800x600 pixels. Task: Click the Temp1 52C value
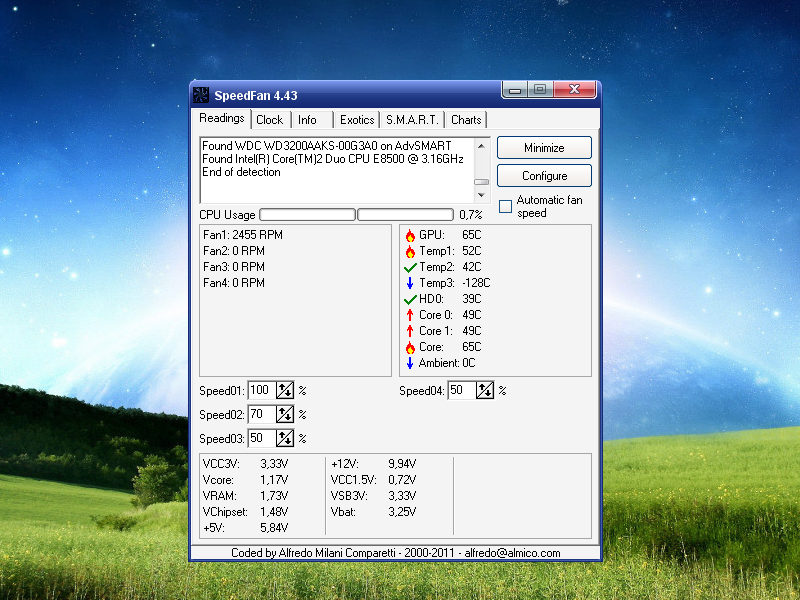click(x=471, y=251)
